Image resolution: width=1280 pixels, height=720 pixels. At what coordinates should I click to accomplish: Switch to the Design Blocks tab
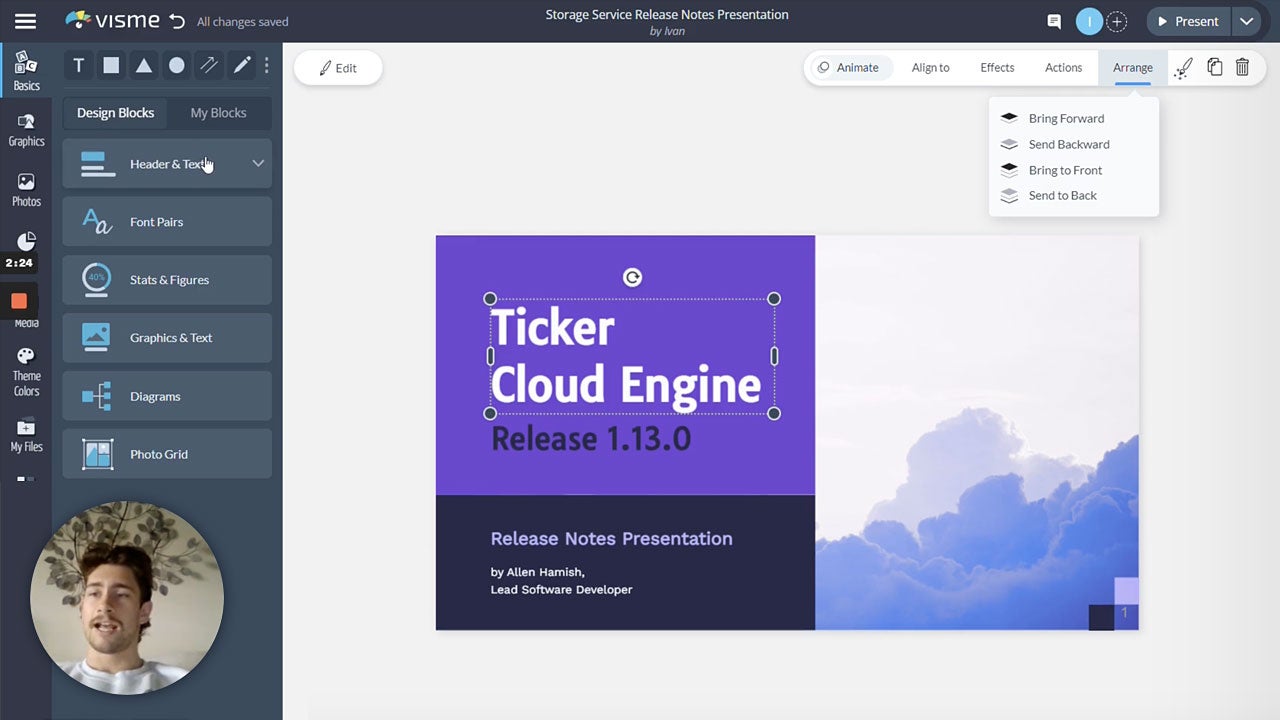click(116, 113)
